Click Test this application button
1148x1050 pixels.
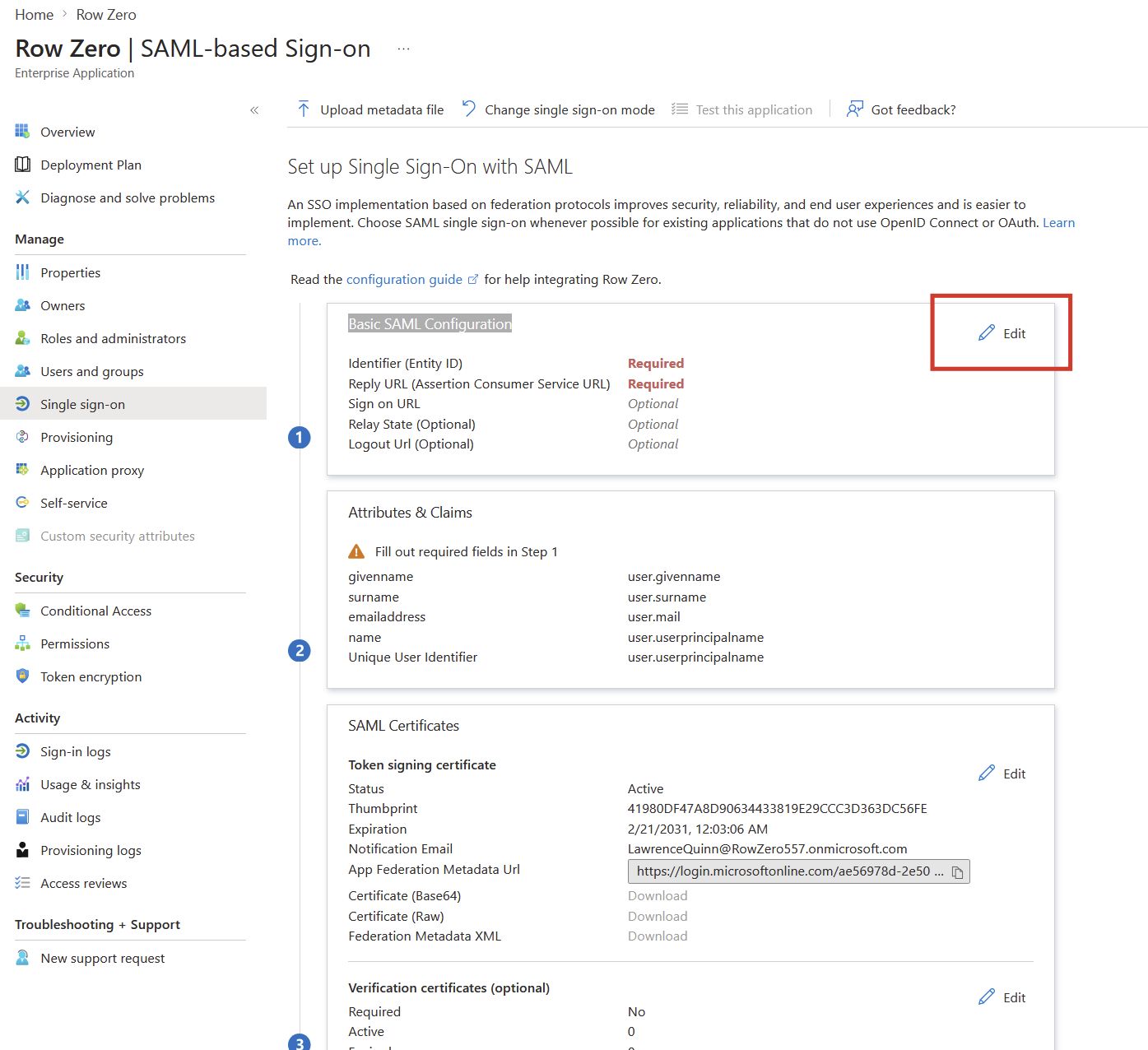(x=741, y=109)
